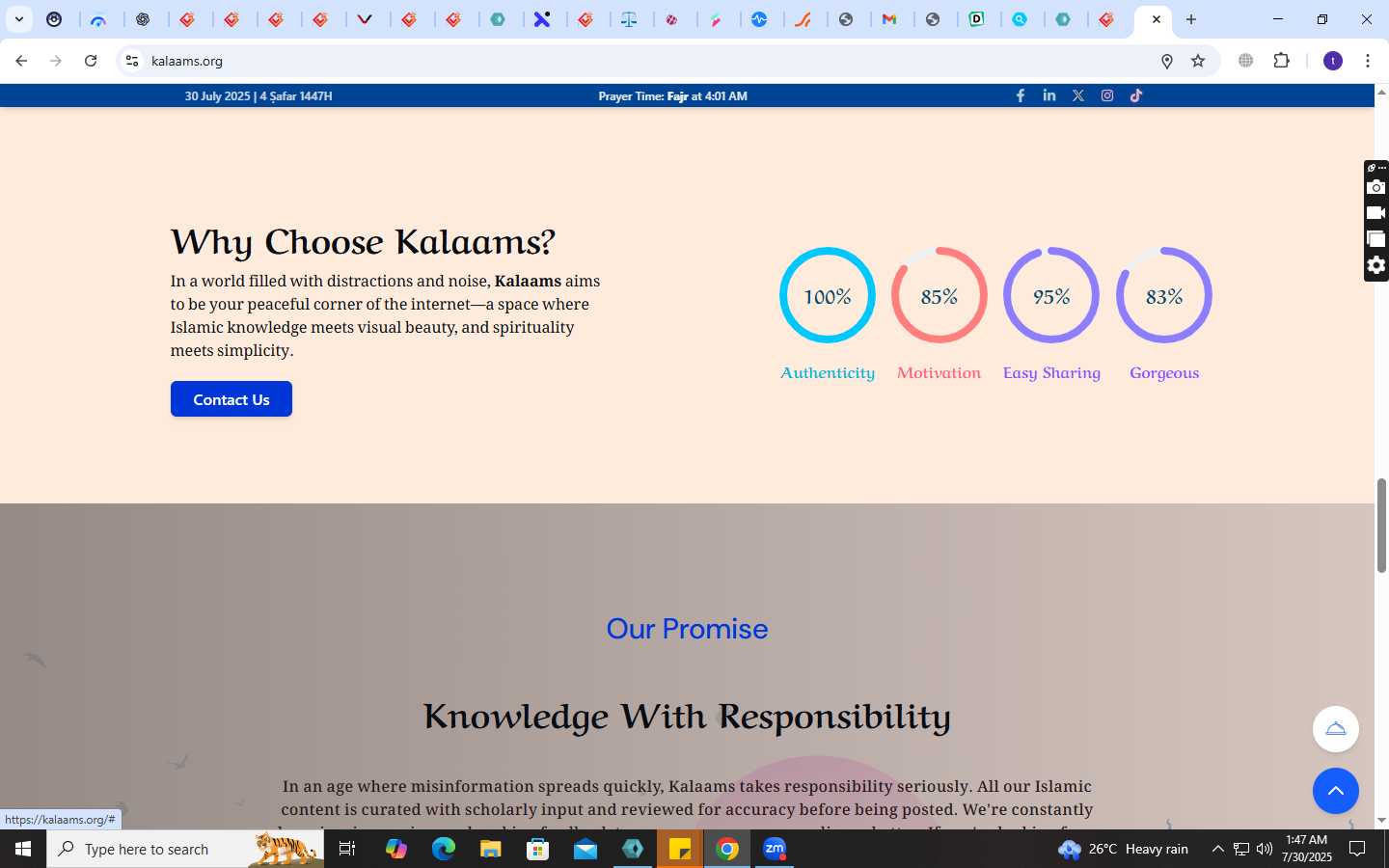Click the blue scroll-to-top arrow button

point(1336,791)
